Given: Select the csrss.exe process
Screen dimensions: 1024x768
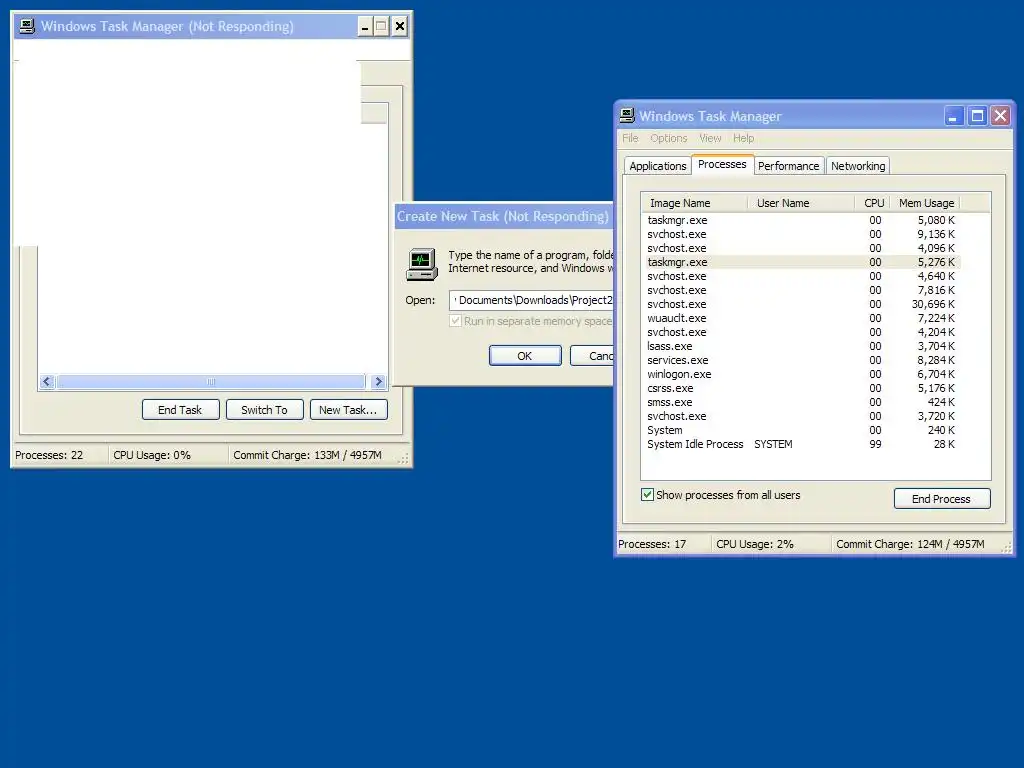Looking at the screenshot, I should 801,389.
